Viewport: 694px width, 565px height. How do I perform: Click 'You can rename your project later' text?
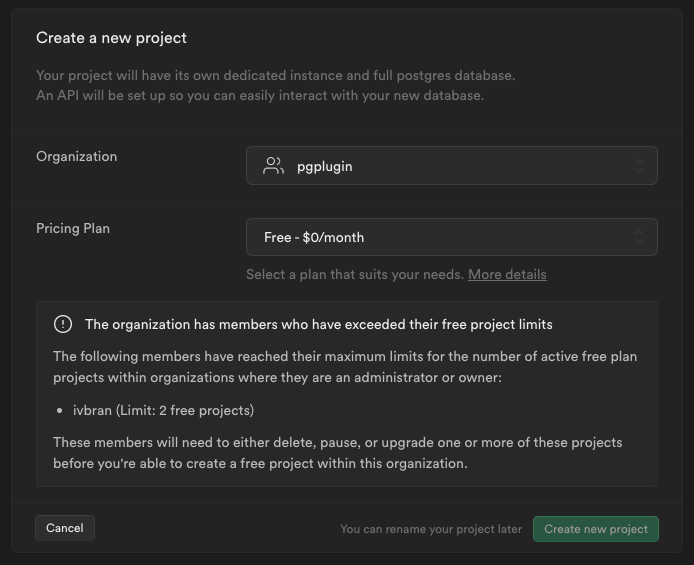[431, 529]
